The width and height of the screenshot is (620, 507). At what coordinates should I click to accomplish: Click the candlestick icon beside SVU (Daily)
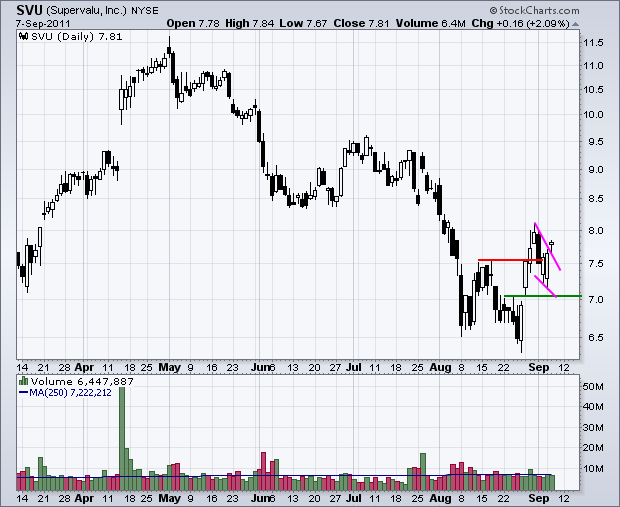click(x=24, y=36)
